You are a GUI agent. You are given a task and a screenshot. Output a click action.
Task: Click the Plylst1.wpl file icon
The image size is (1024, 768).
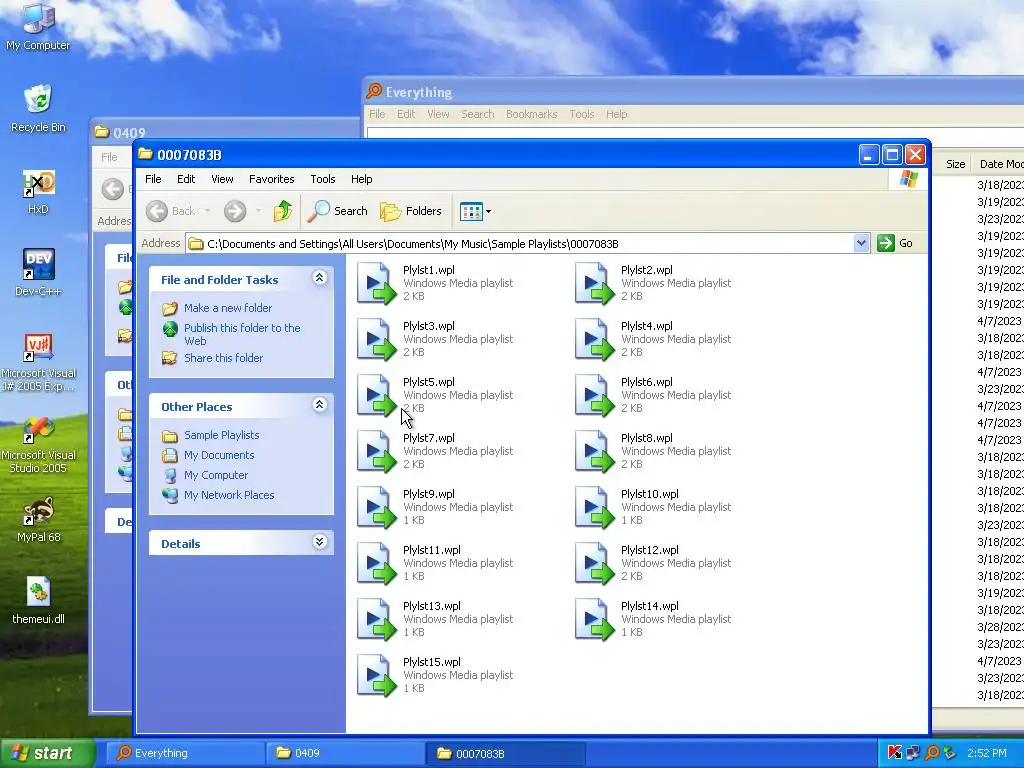click(x=376, y=283)
